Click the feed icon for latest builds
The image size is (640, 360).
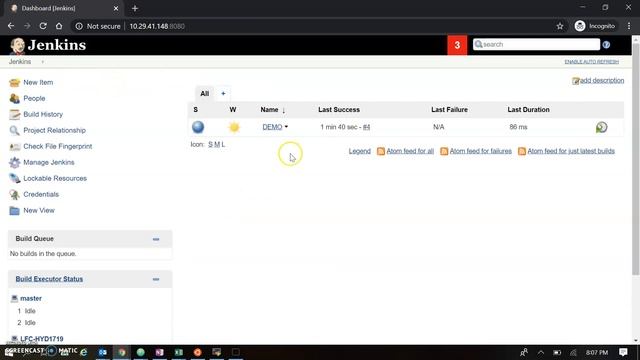pyautogui.click(x=521, y=151)
